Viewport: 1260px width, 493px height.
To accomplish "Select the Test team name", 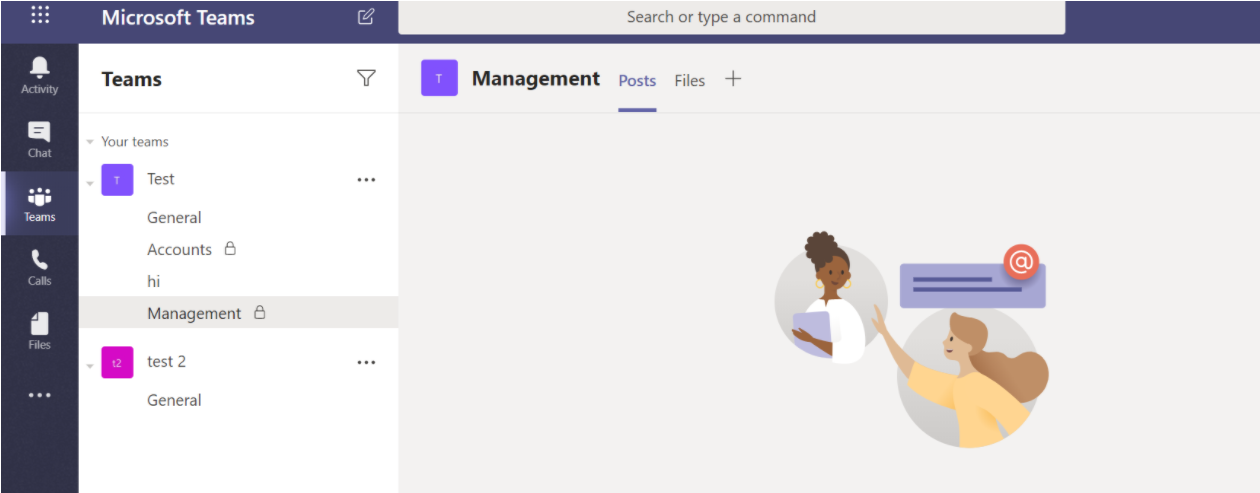I will click(160, 179).
